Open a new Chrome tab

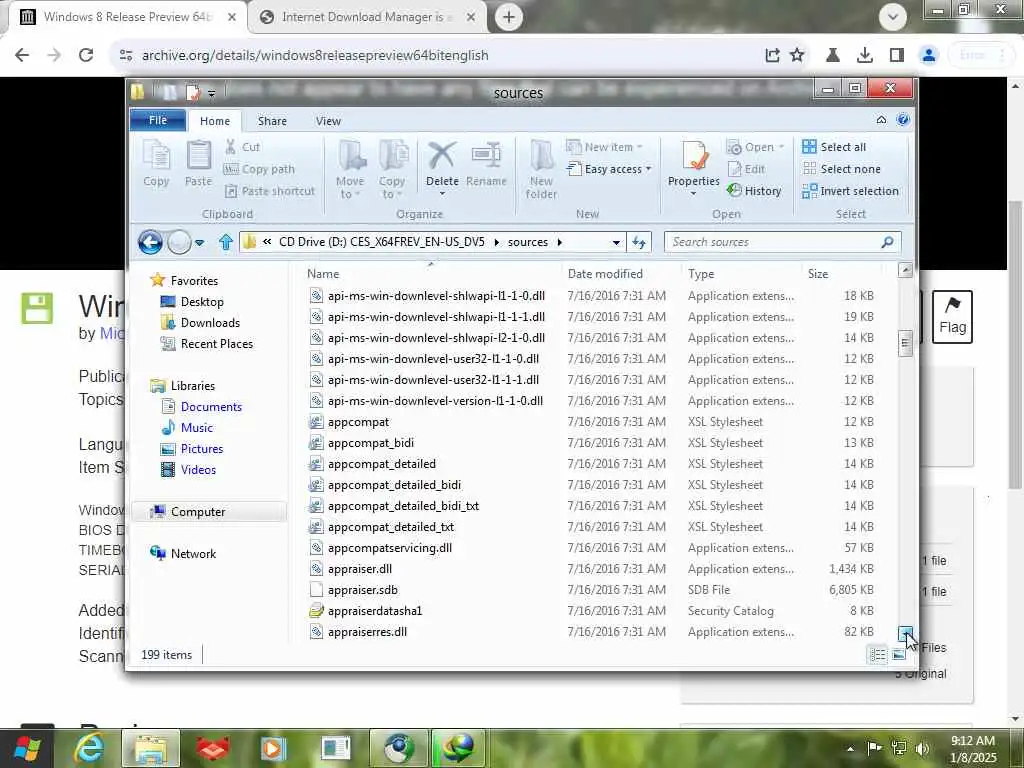(x=509, y=17)
